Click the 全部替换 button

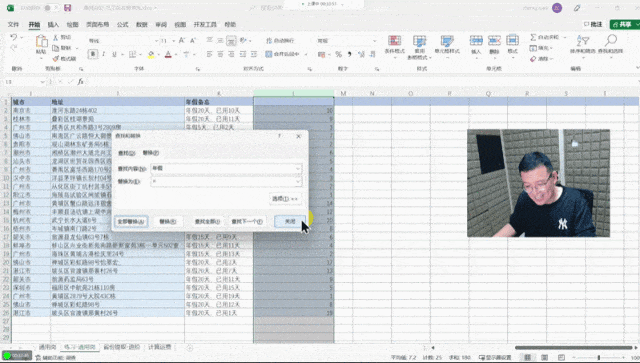coord(131,221)
